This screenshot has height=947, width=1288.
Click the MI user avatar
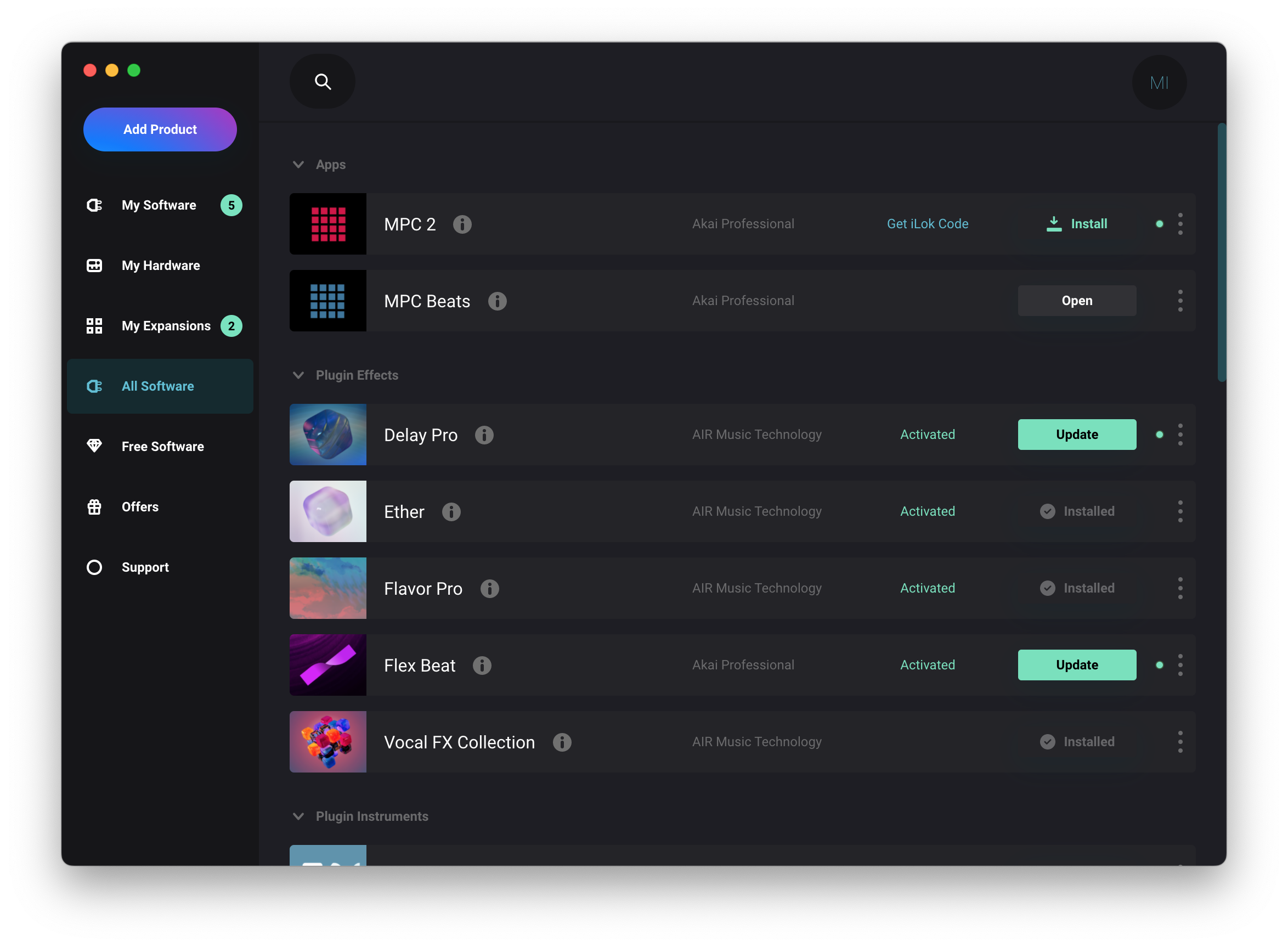(1159, 82)
